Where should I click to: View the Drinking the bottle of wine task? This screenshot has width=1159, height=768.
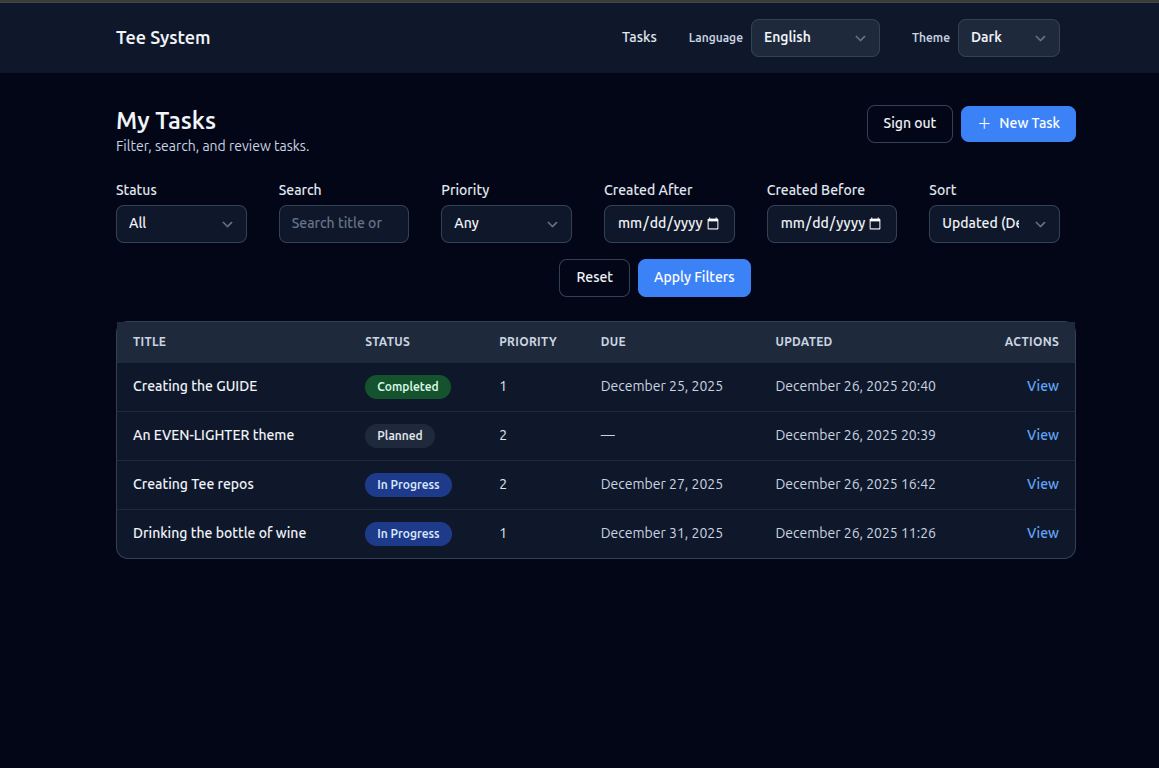pyautogui.click(x=1042, y=533)
